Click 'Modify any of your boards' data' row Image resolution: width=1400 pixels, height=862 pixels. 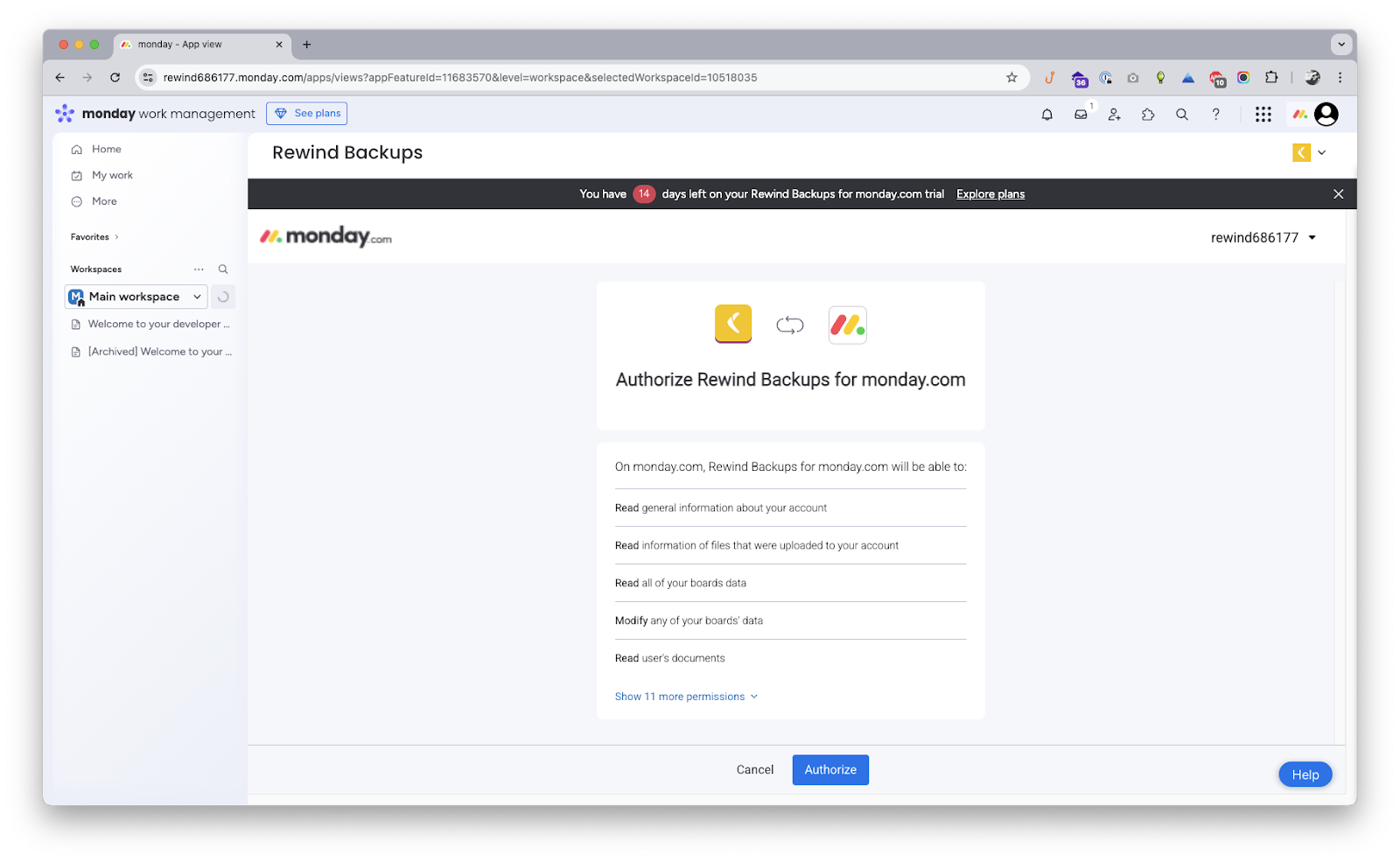click(x=790, y=620)
